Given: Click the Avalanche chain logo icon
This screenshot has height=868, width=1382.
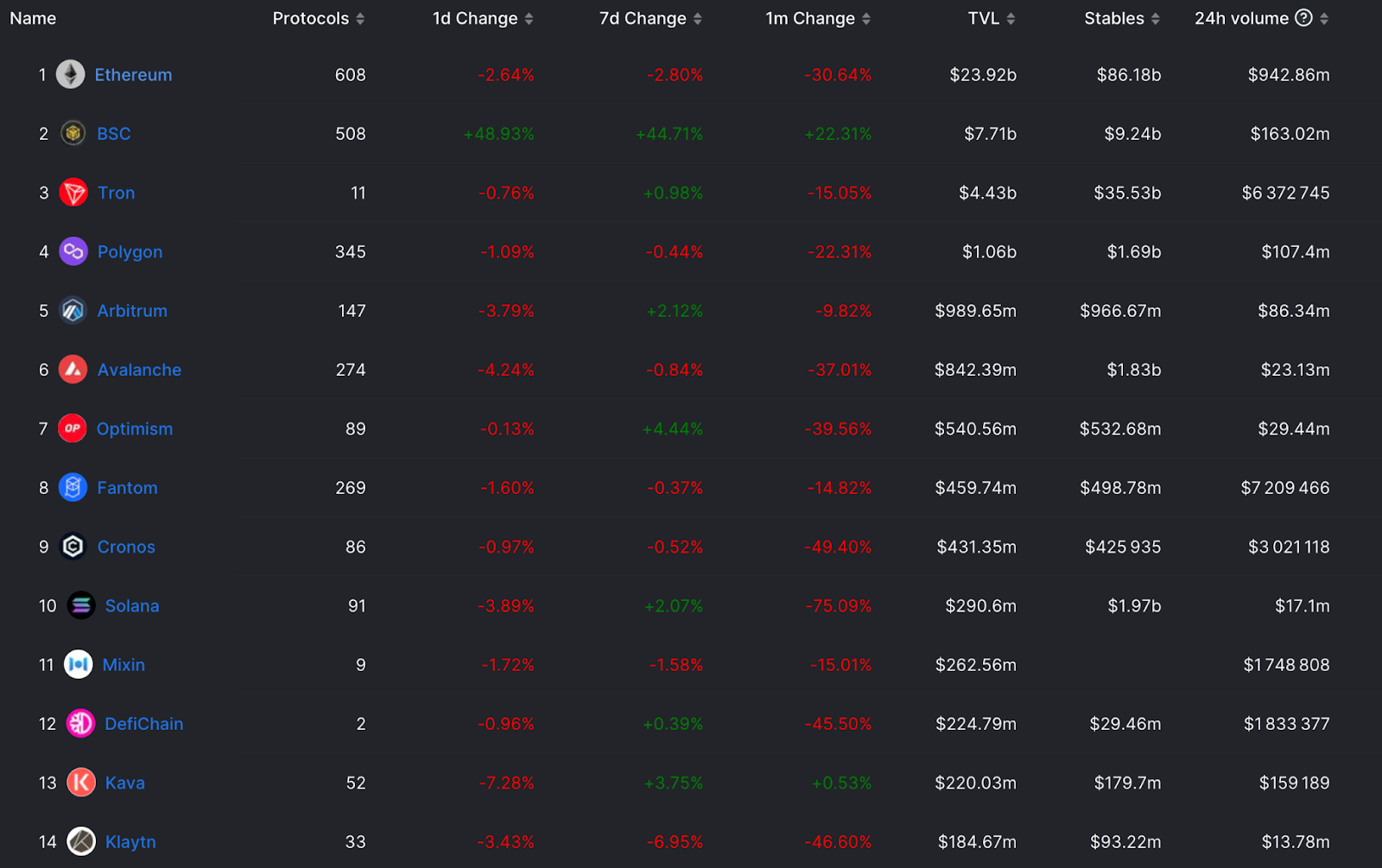Looking at the screenshot, I should 73,370.
